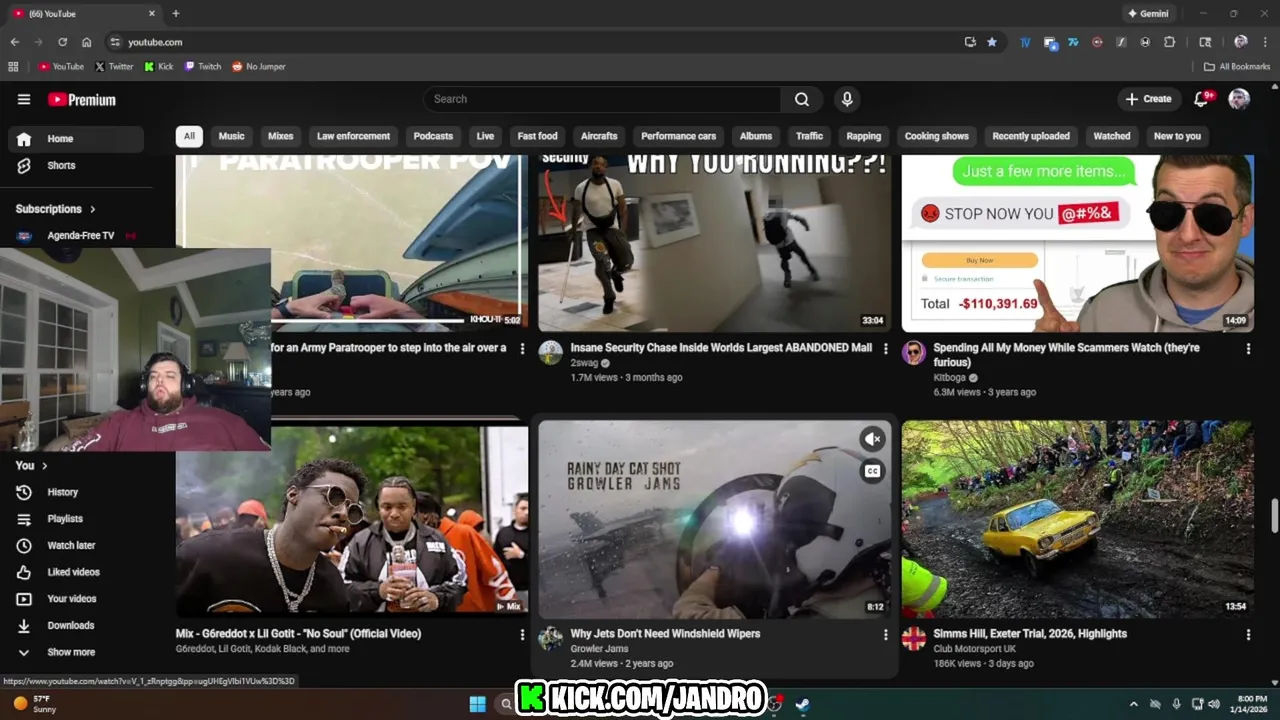Screen dimensions: 1280x720
Task: Select the New to you chip
Action: pos(1177,136)
